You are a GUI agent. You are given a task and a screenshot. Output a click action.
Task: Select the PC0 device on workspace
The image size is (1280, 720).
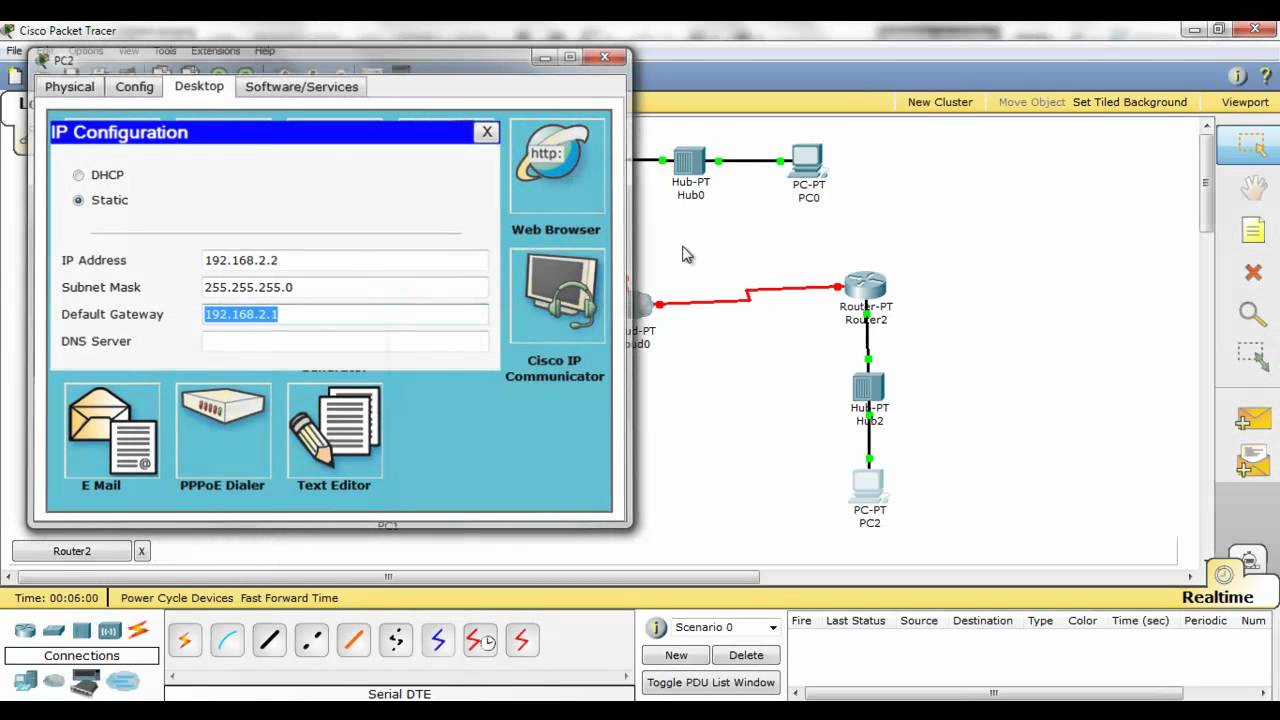[807, 160]
